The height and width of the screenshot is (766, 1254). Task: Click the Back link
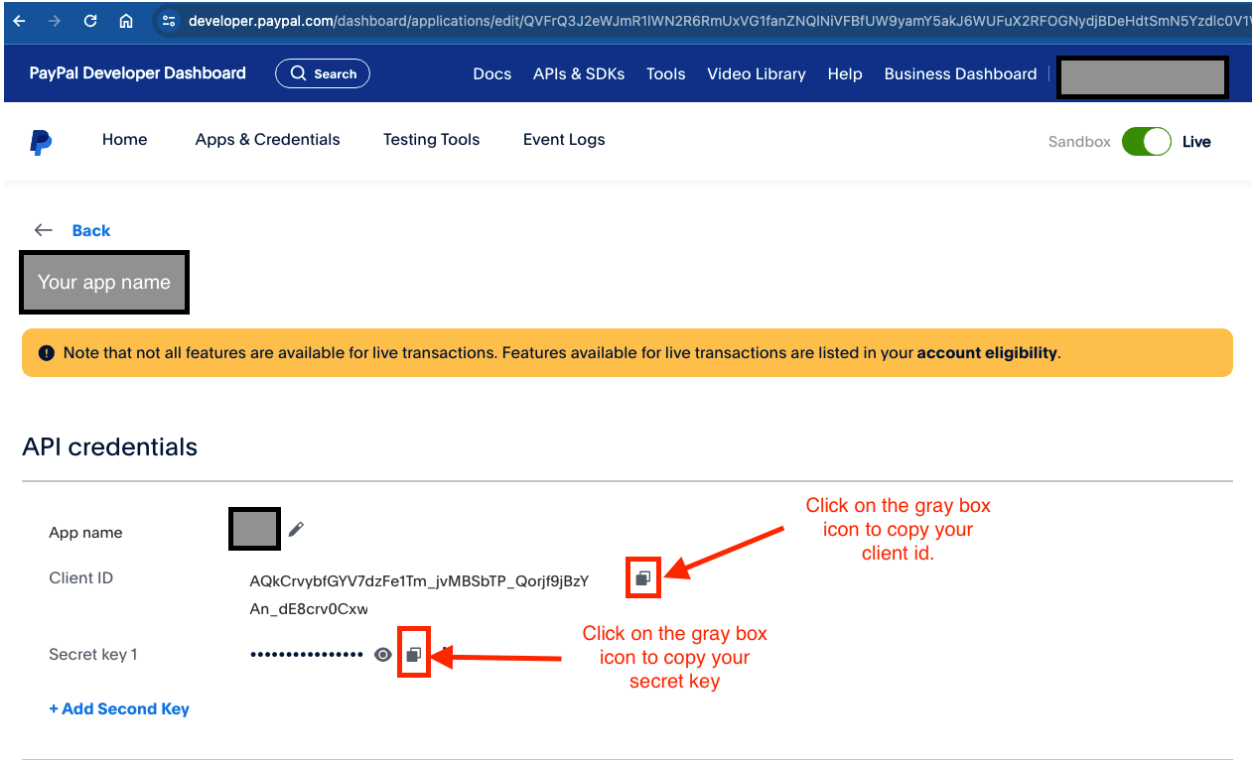coord(91,230)
